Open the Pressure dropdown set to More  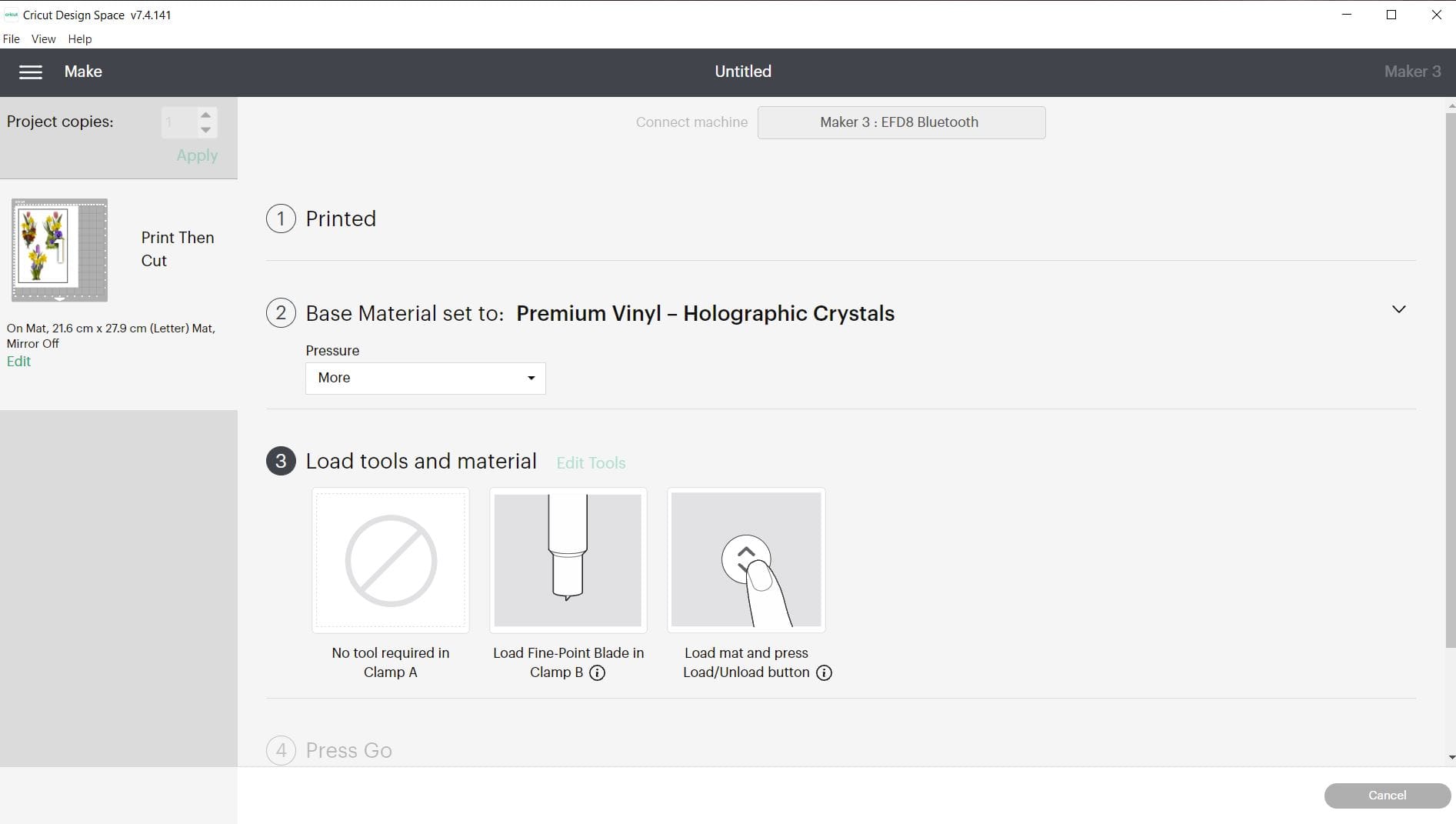coord(425,378)
